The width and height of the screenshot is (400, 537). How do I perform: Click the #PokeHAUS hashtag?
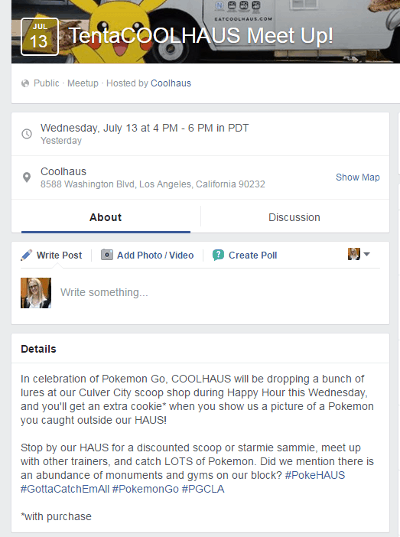[x=315, y=475]
